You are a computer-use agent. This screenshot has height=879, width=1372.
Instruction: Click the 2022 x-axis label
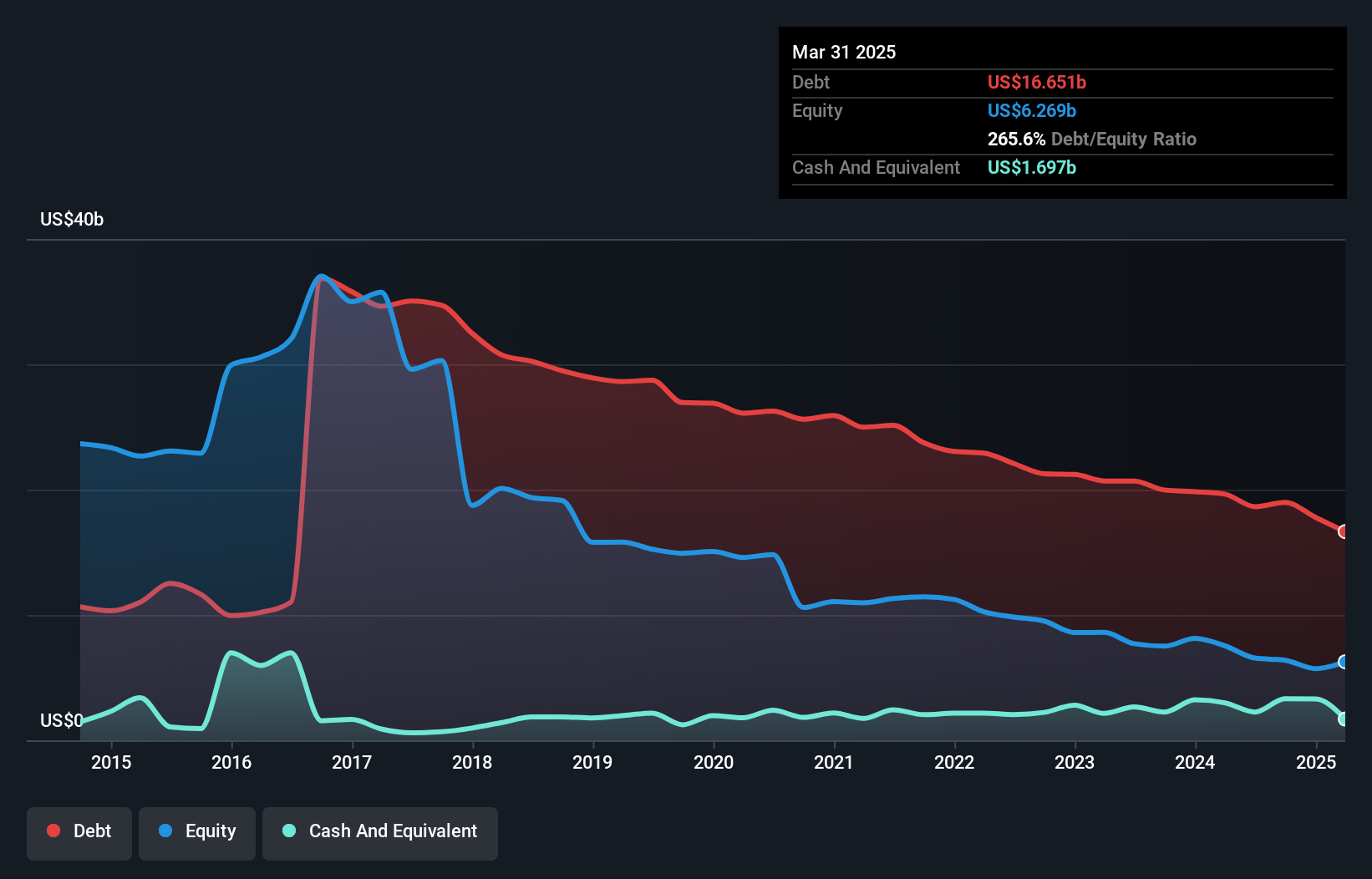tap(954, 762)
